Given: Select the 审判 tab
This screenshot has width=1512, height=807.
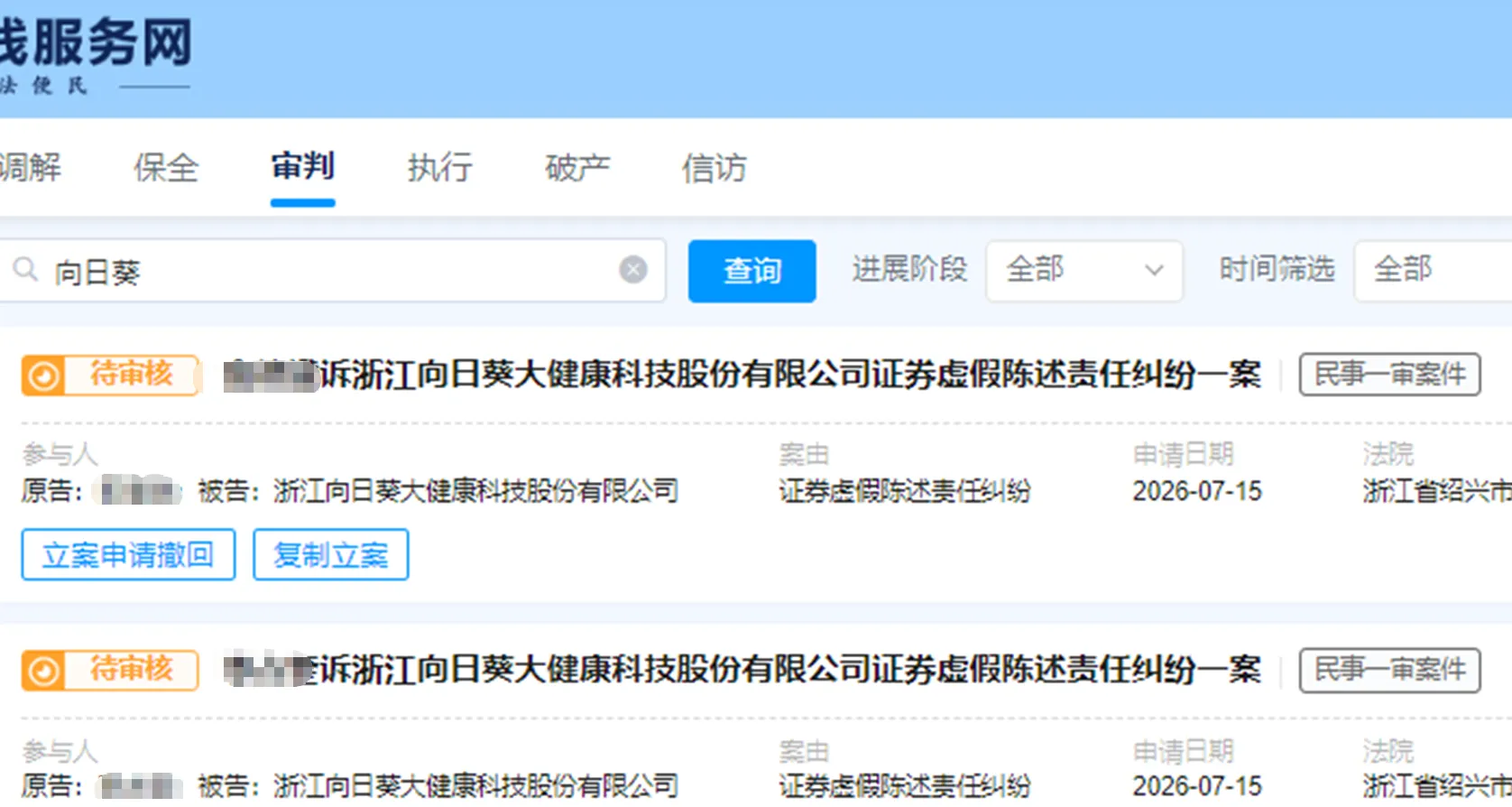Looking at the screenshot, I should [x=303, y=167].
